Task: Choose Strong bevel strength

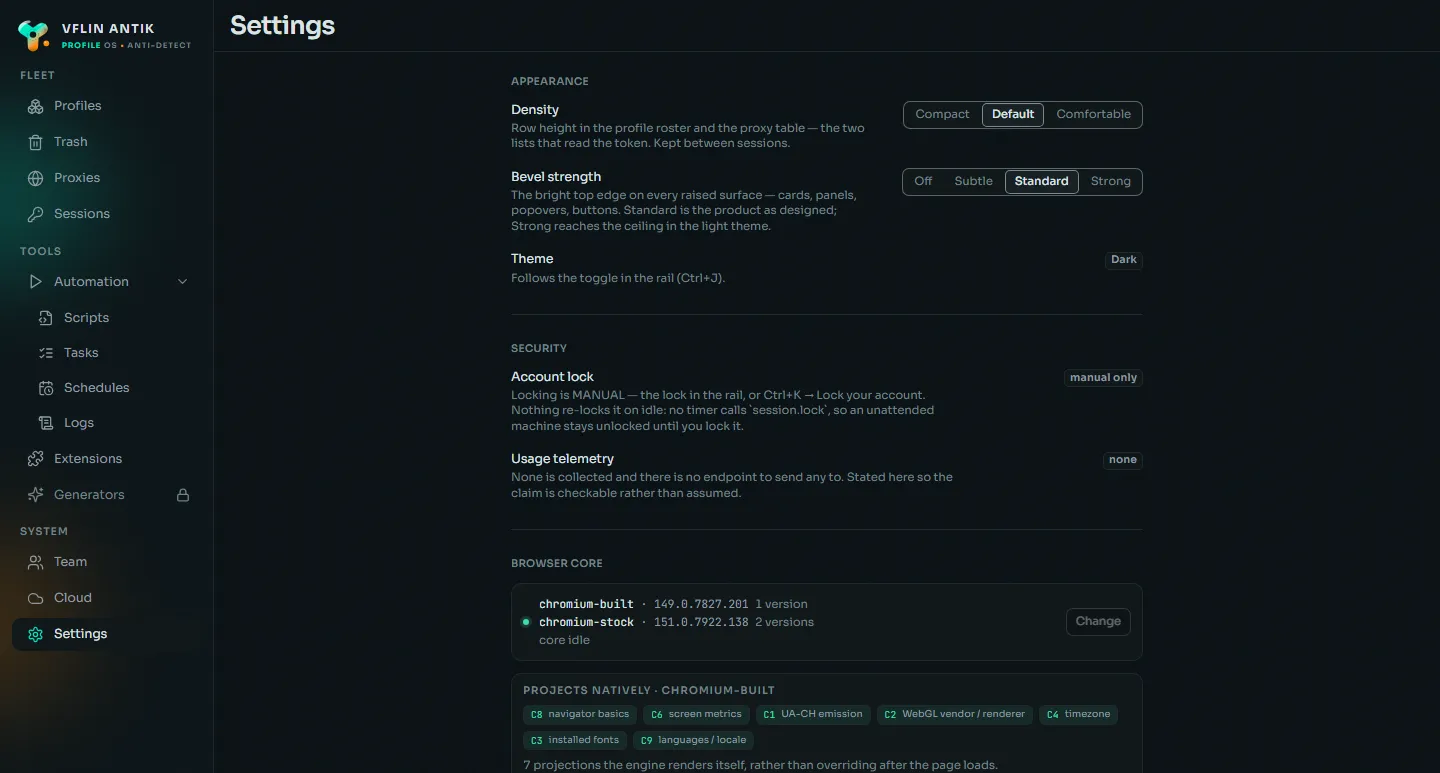Action: (x=1110, y=181)
